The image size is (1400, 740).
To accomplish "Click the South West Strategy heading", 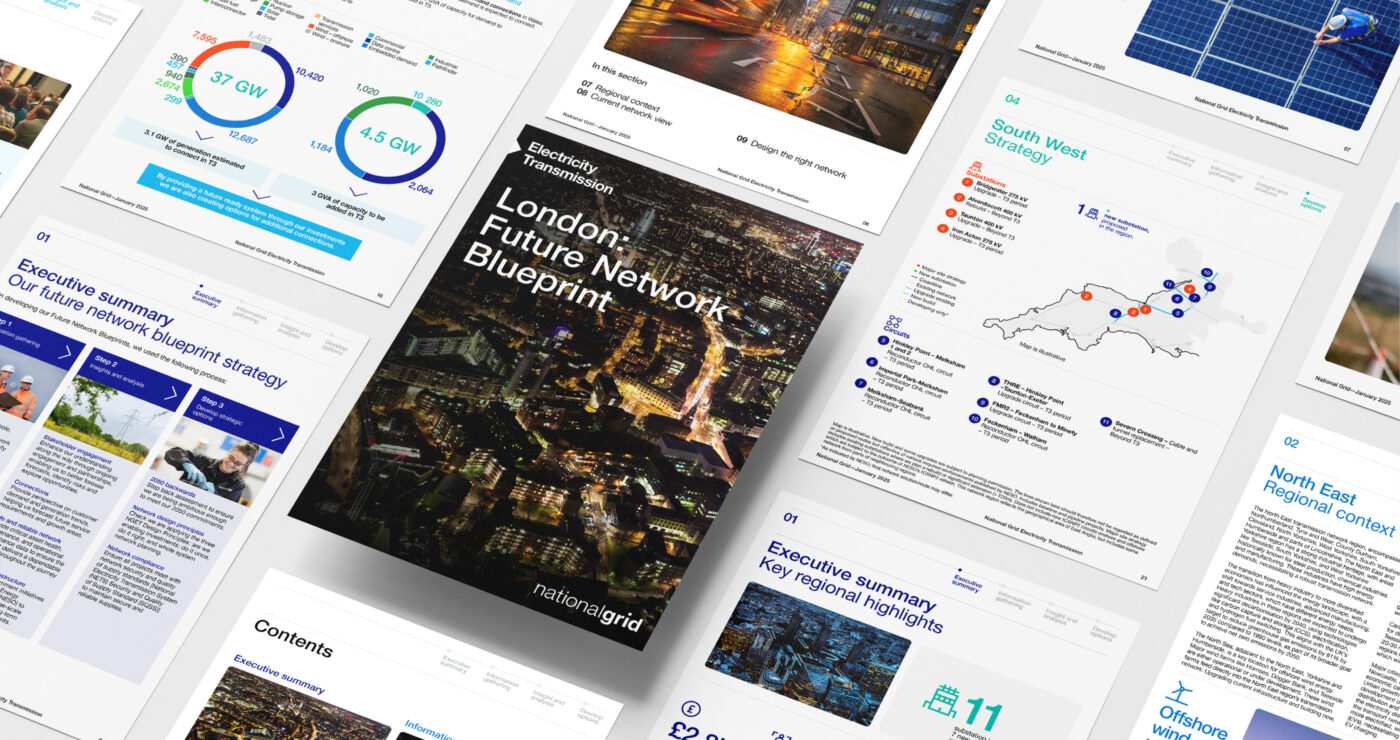I will (1036, 143).
